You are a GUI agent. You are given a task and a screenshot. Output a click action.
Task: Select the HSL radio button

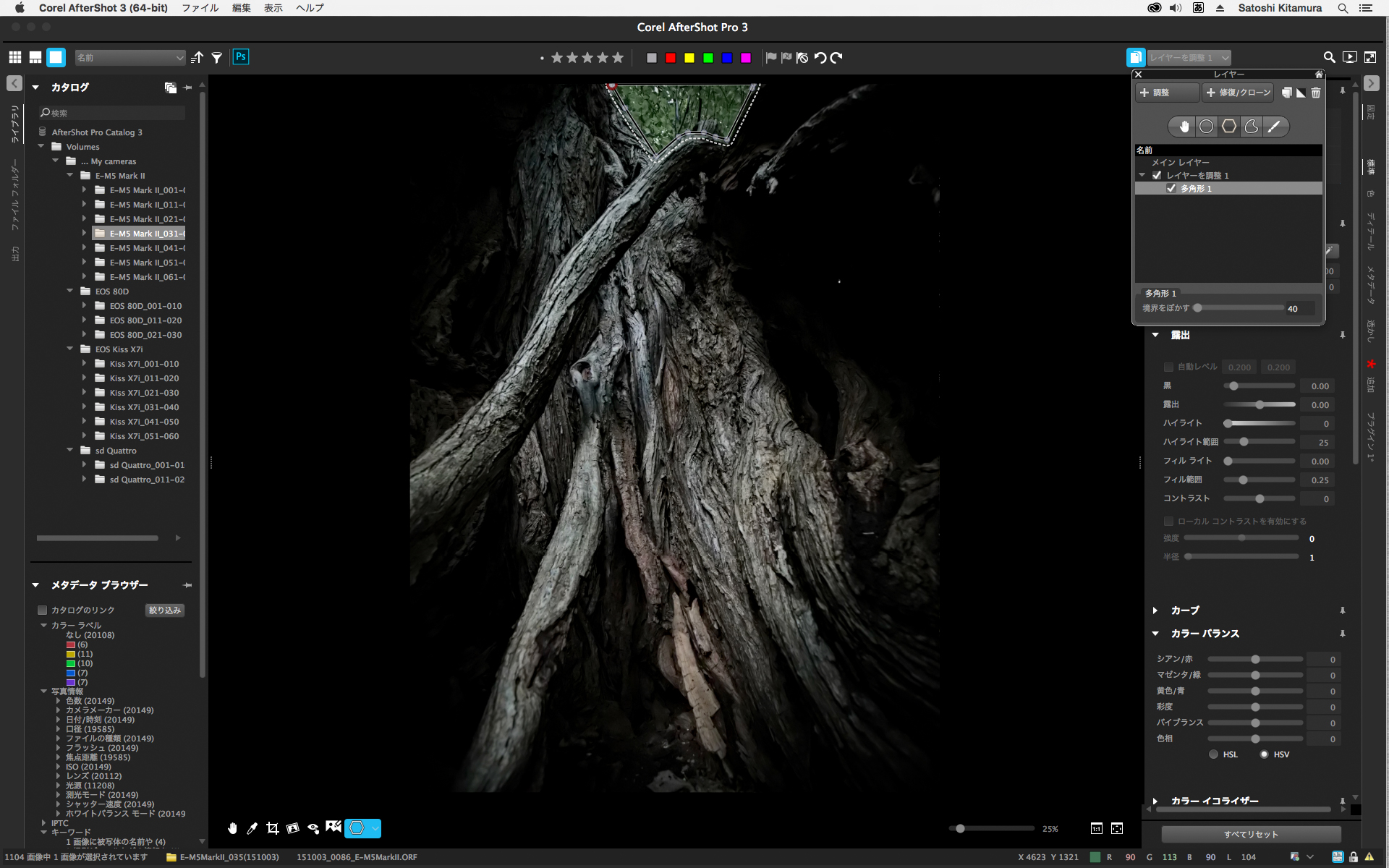pos(1213,754)
